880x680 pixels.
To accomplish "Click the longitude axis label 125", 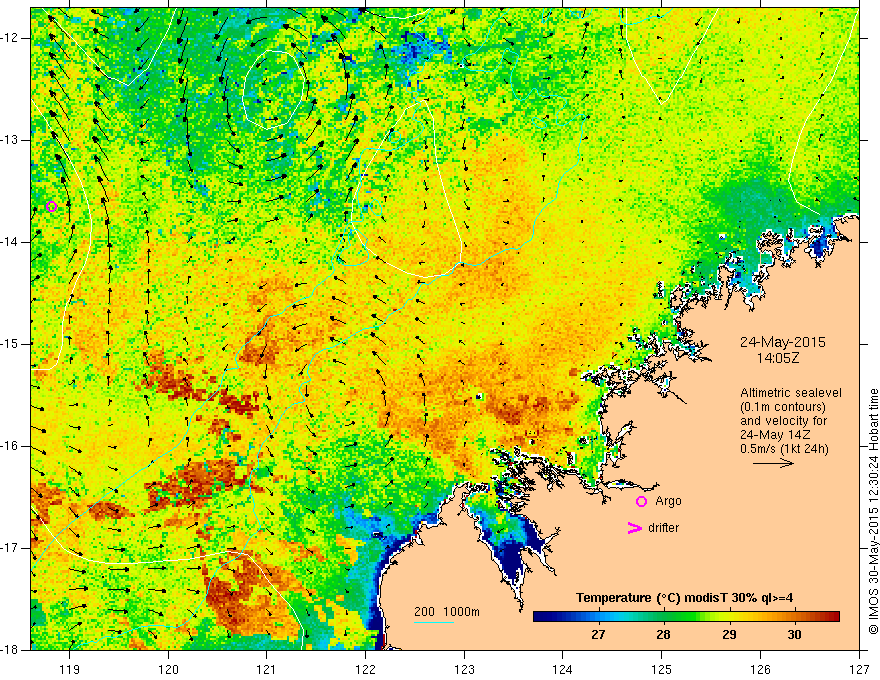I will point(662,669).
